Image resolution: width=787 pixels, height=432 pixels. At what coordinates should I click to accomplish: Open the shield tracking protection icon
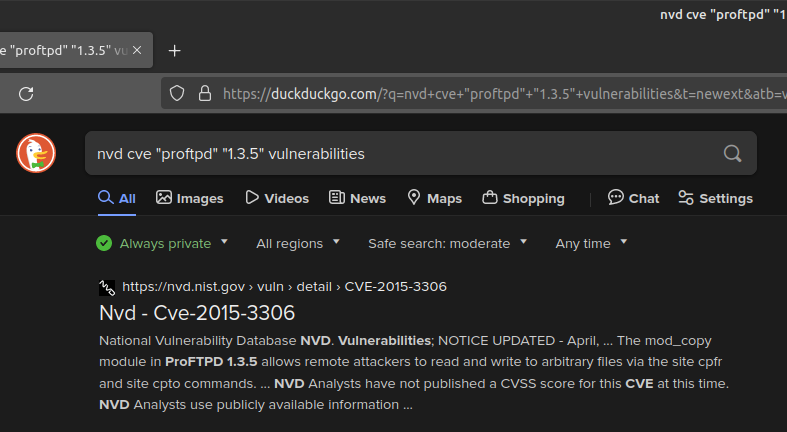pyautogui.click(x=177, y=93)
